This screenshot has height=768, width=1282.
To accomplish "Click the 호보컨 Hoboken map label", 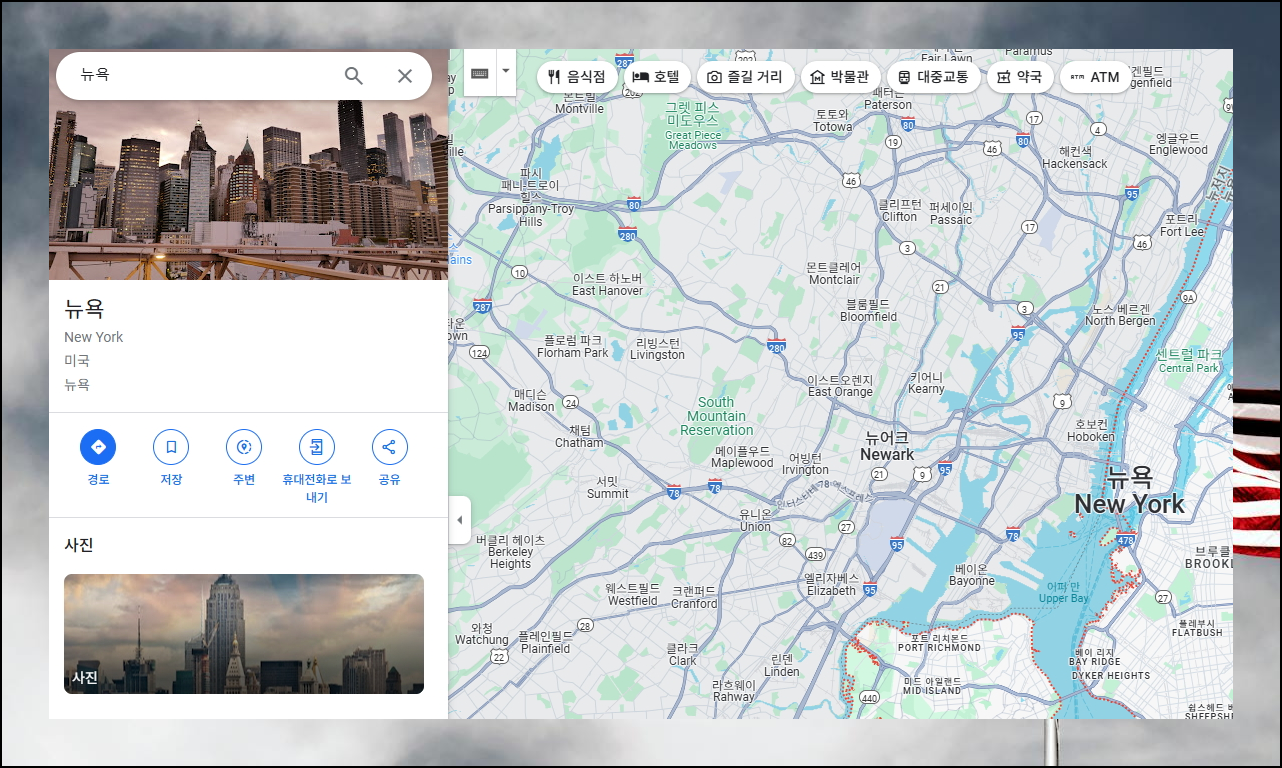I will [1091, 430].
